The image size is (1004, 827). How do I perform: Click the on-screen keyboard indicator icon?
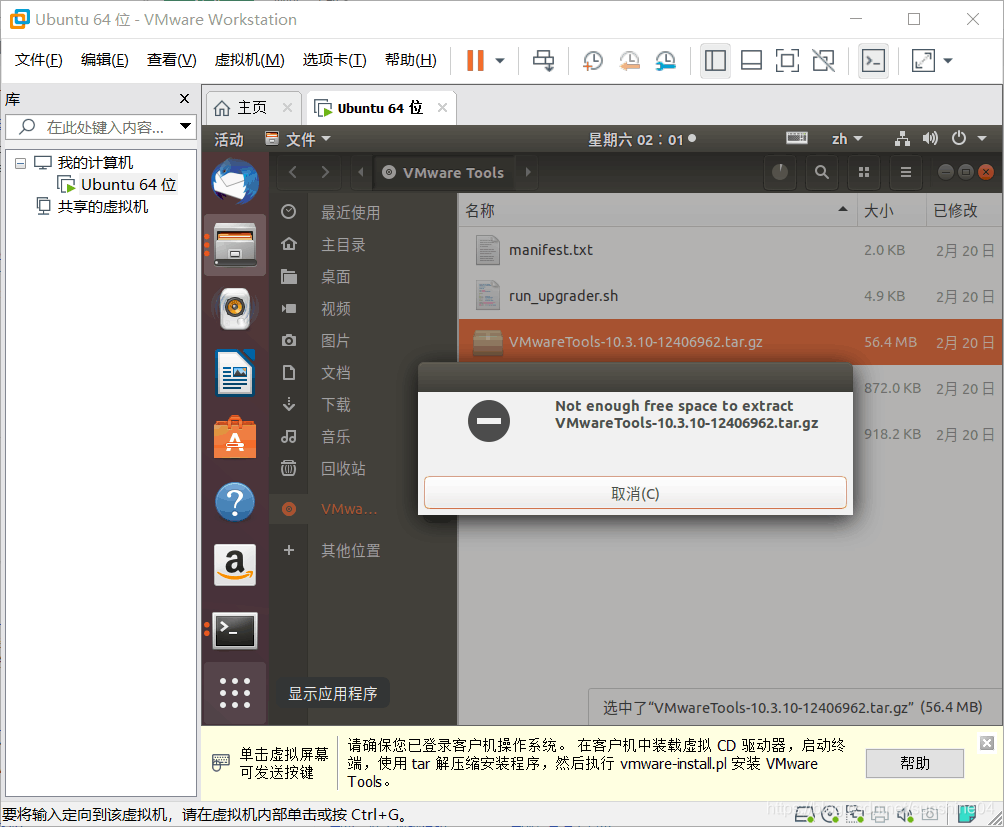pyautogui.click(x=797, y=138)
